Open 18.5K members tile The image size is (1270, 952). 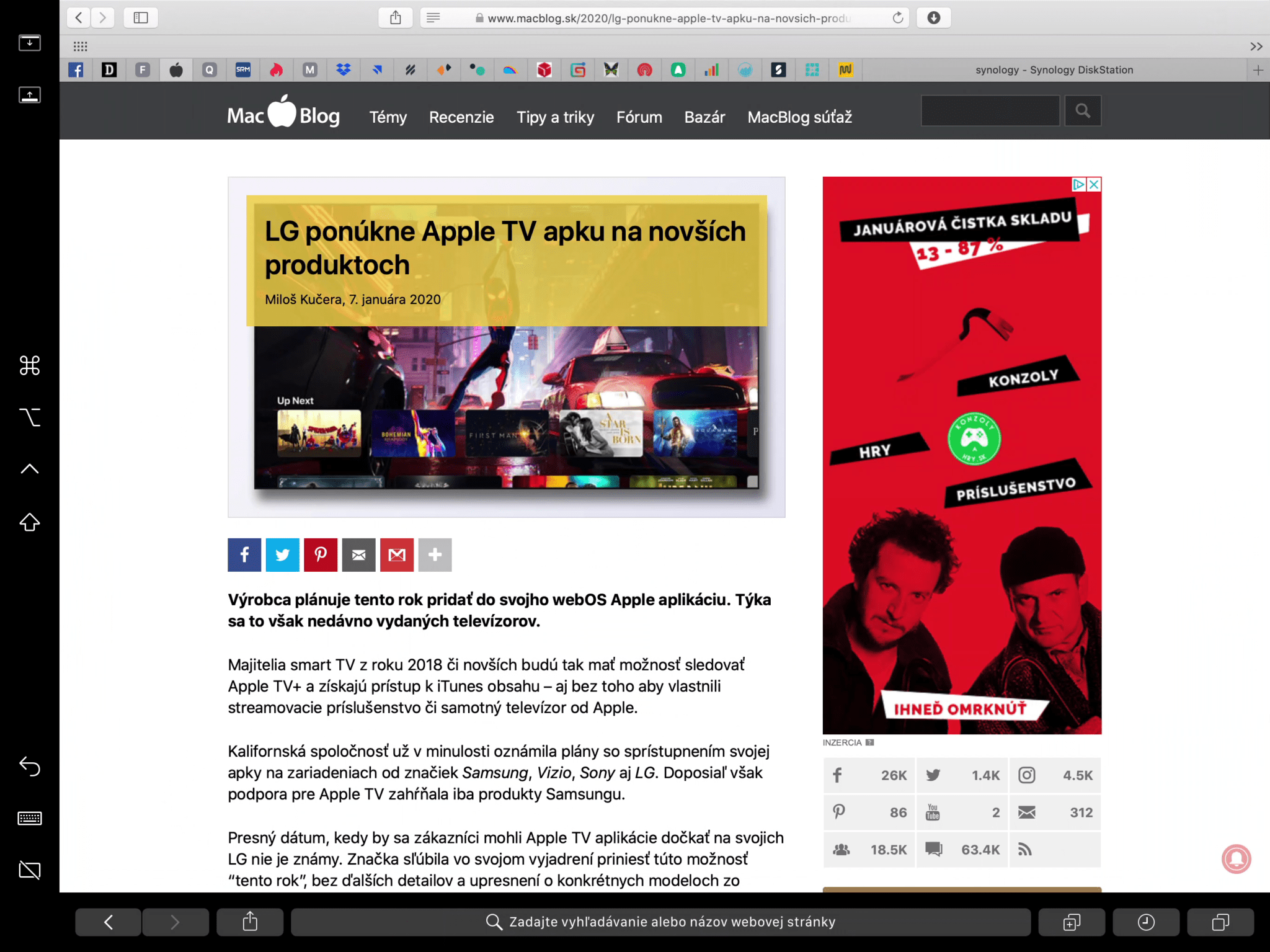pos(869,850)
